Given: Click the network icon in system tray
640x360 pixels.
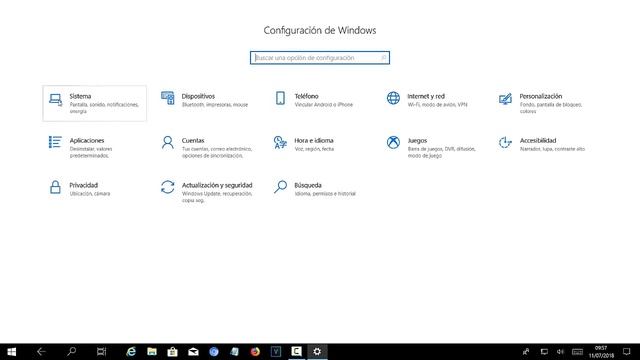Looking at the screenshot, I should [544, 351].
